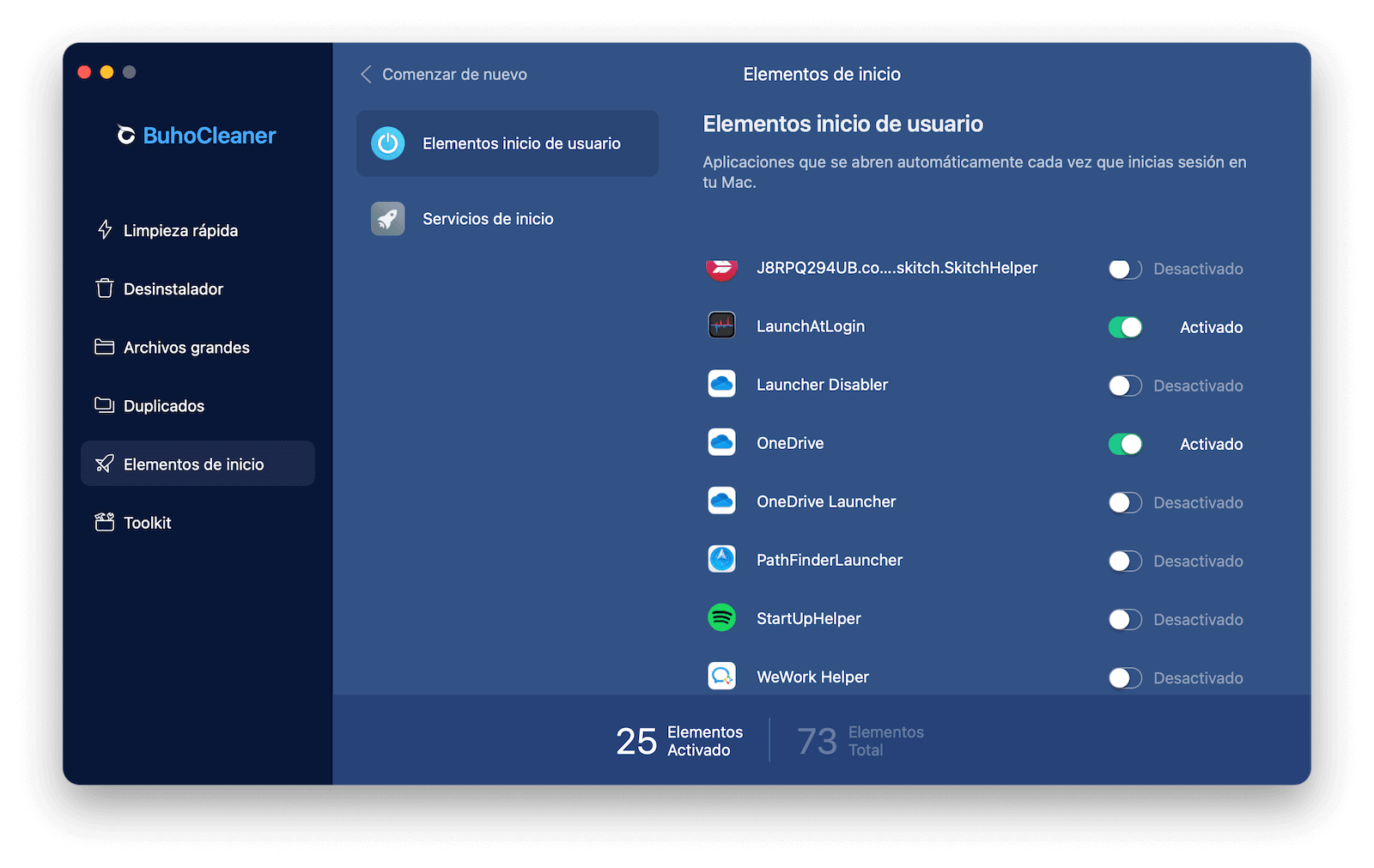Click the Elementos de inicio rocket icon
The image size is (1374, 868).
pos(105,464)
